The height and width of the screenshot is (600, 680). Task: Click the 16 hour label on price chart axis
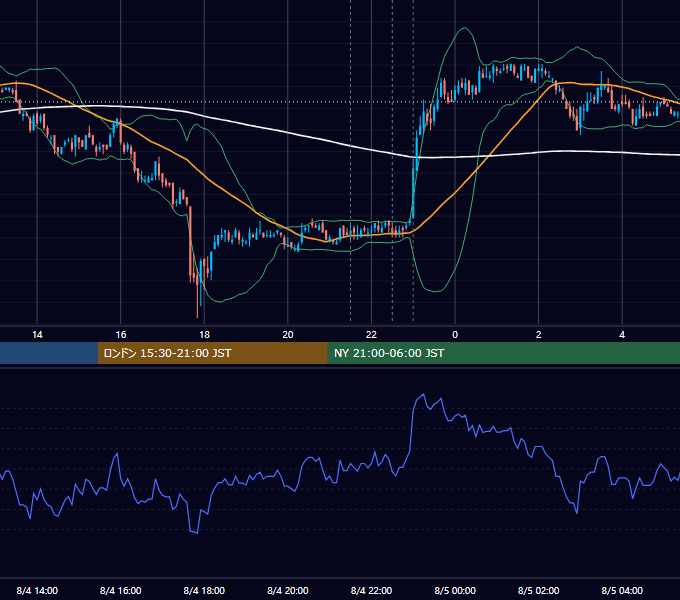121,335
